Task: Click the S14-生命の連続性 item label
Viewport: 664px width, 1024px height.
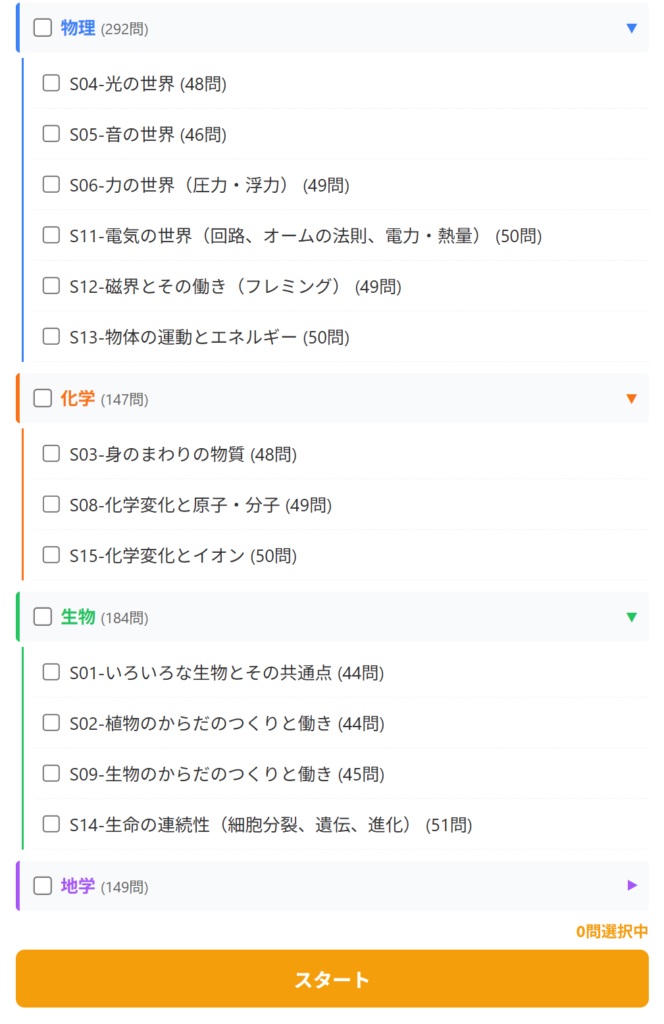Action: click(270, 825)
